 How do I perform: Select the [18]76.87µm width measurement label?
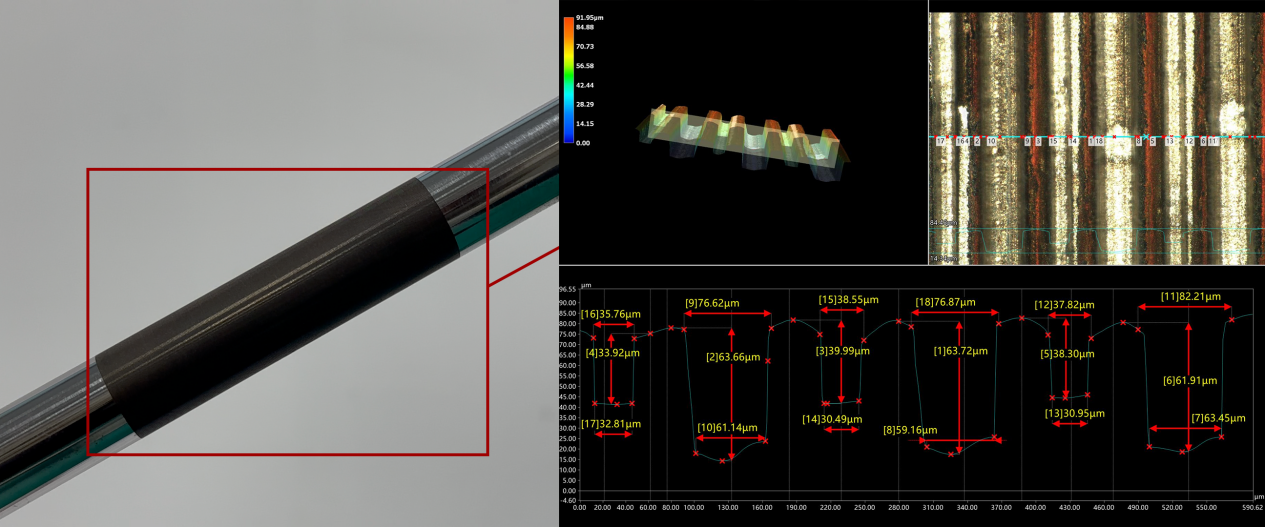point(946,302)
